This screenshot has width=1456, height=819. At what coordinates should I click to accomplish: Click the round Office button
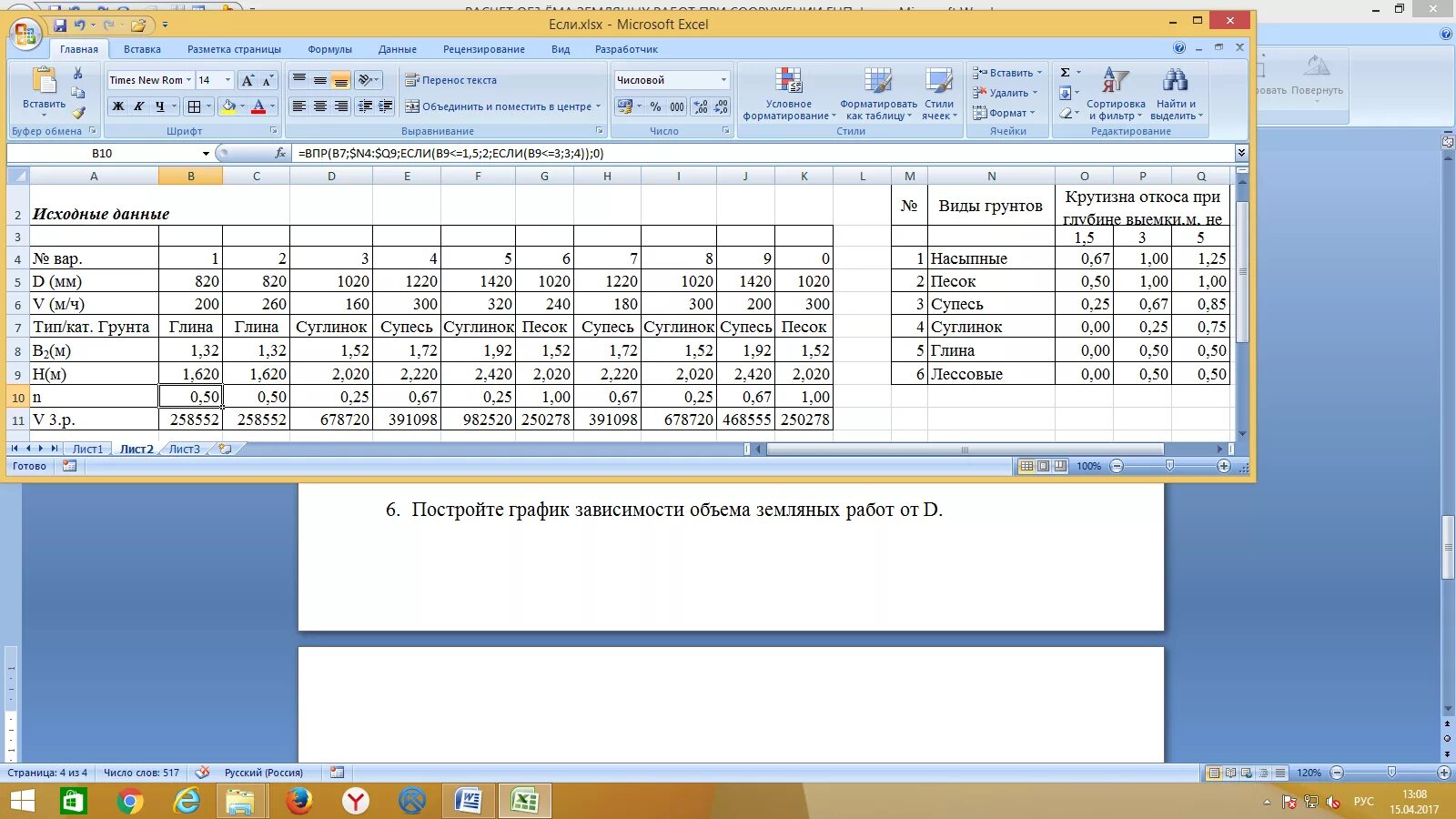[25, 34]
